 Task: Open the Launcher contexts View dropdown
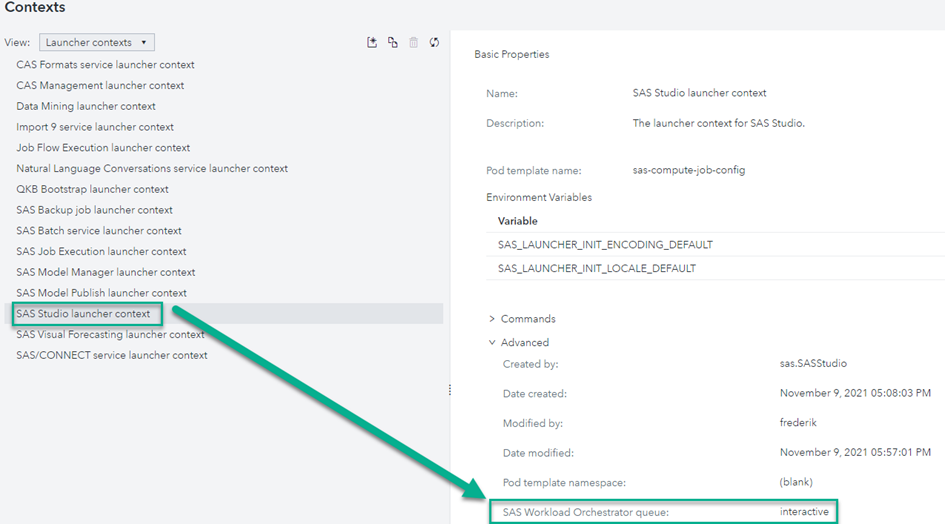[97, 42]
